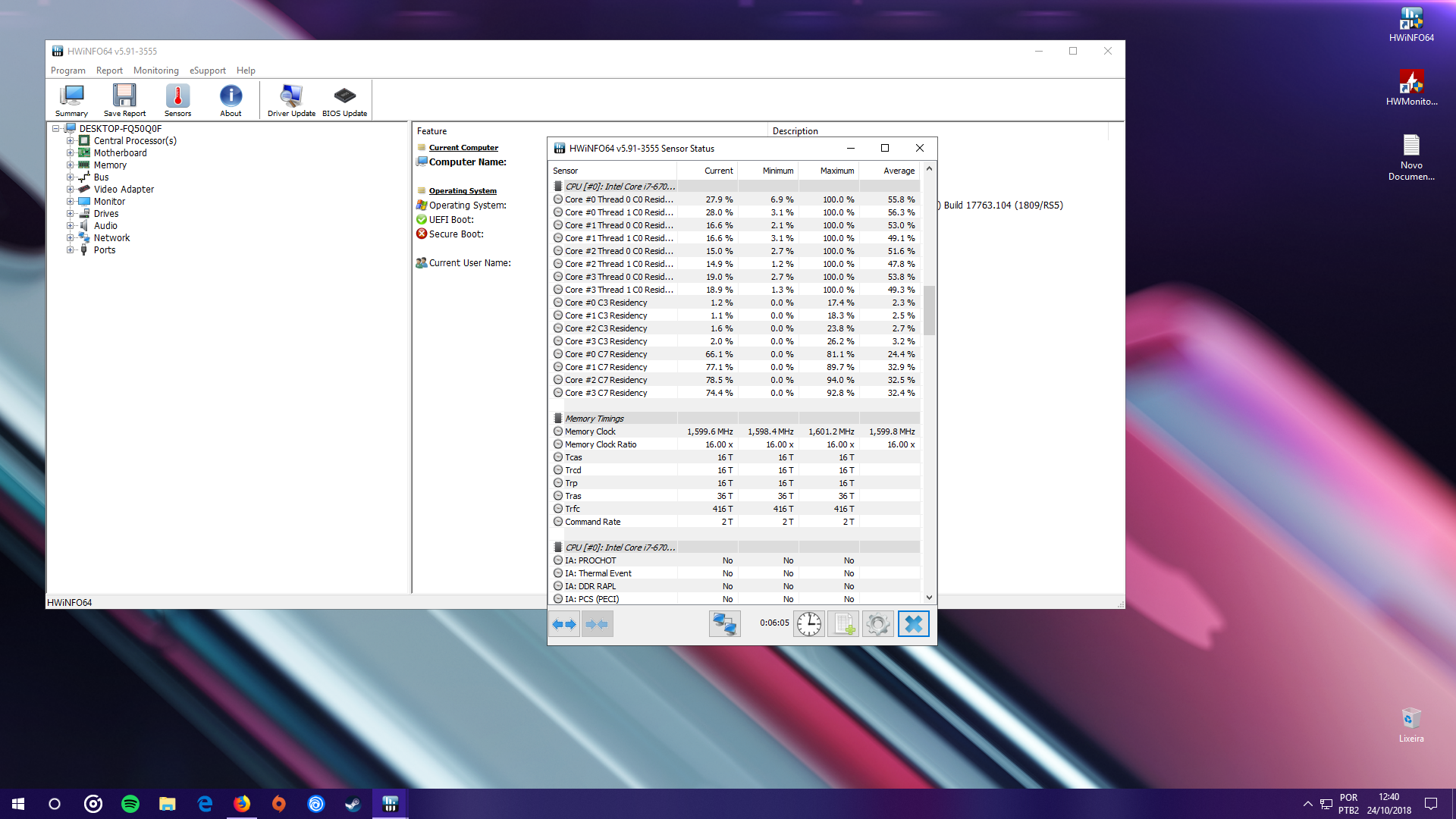Select the Core #0 C7 Residency row
Viewport: 1456px width, 819px height.
click(x=734, y=354)
